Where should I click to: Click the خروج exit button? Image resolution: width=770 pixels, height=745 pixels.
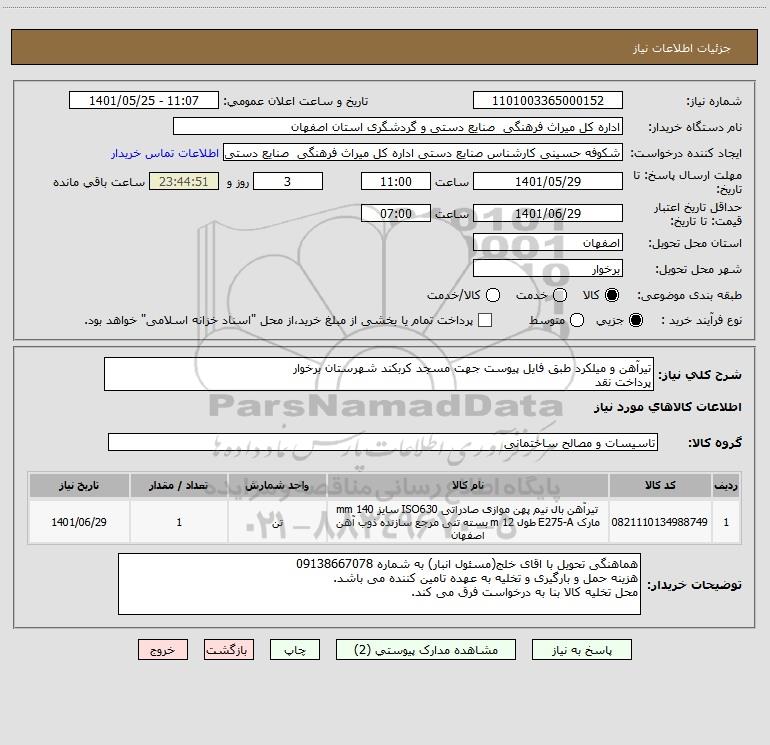coord(163,650)
